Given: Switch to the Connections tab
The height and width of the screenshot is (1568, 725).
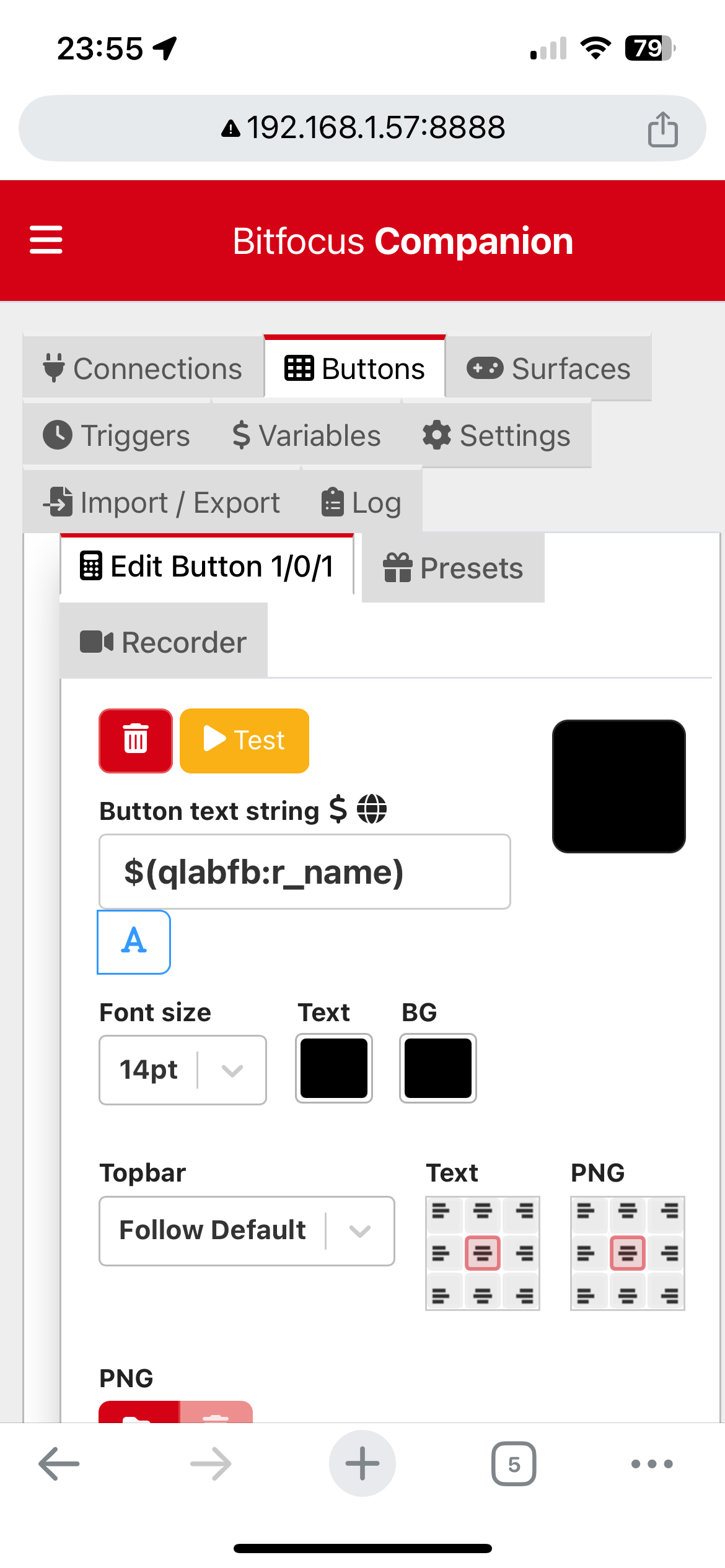Looking at the screenshot, I should point(143,368).
